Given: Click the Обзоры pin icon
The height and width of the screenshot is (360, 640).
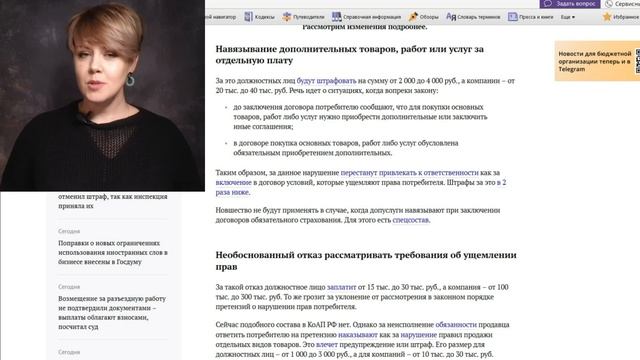Looking at the screenshot, I should coord(413,17).
